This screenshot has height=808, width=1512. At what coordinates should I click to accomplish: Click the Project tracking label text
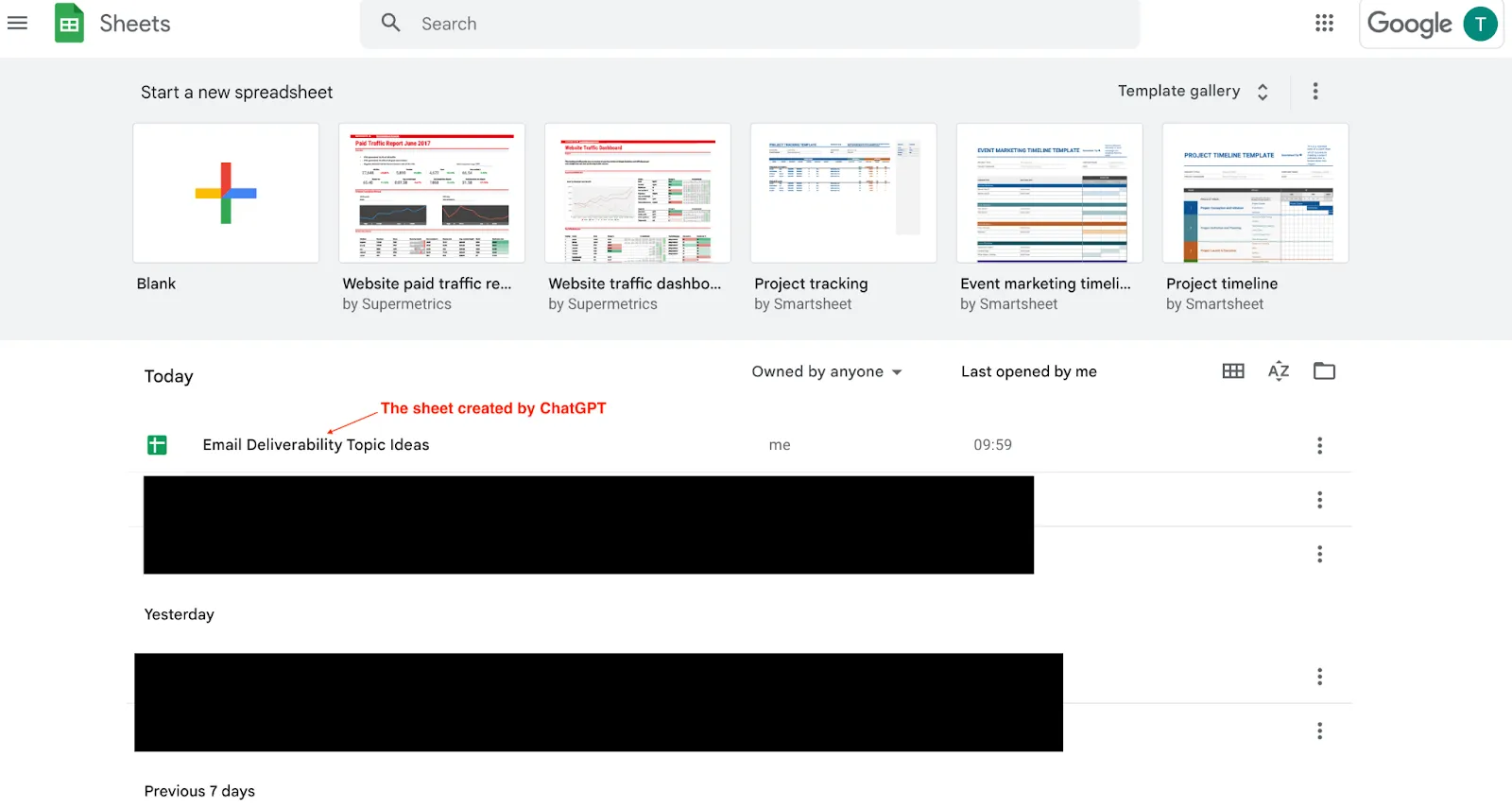click(x=811, y=284)
